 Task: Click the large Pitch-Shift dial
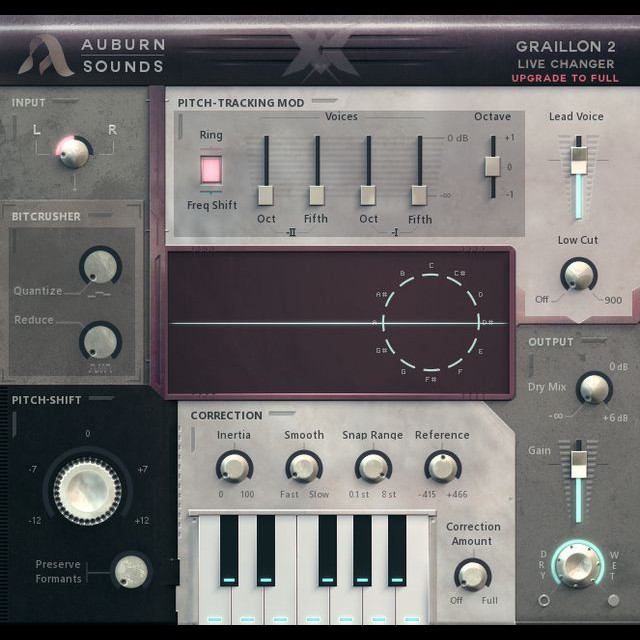point(87,491)
